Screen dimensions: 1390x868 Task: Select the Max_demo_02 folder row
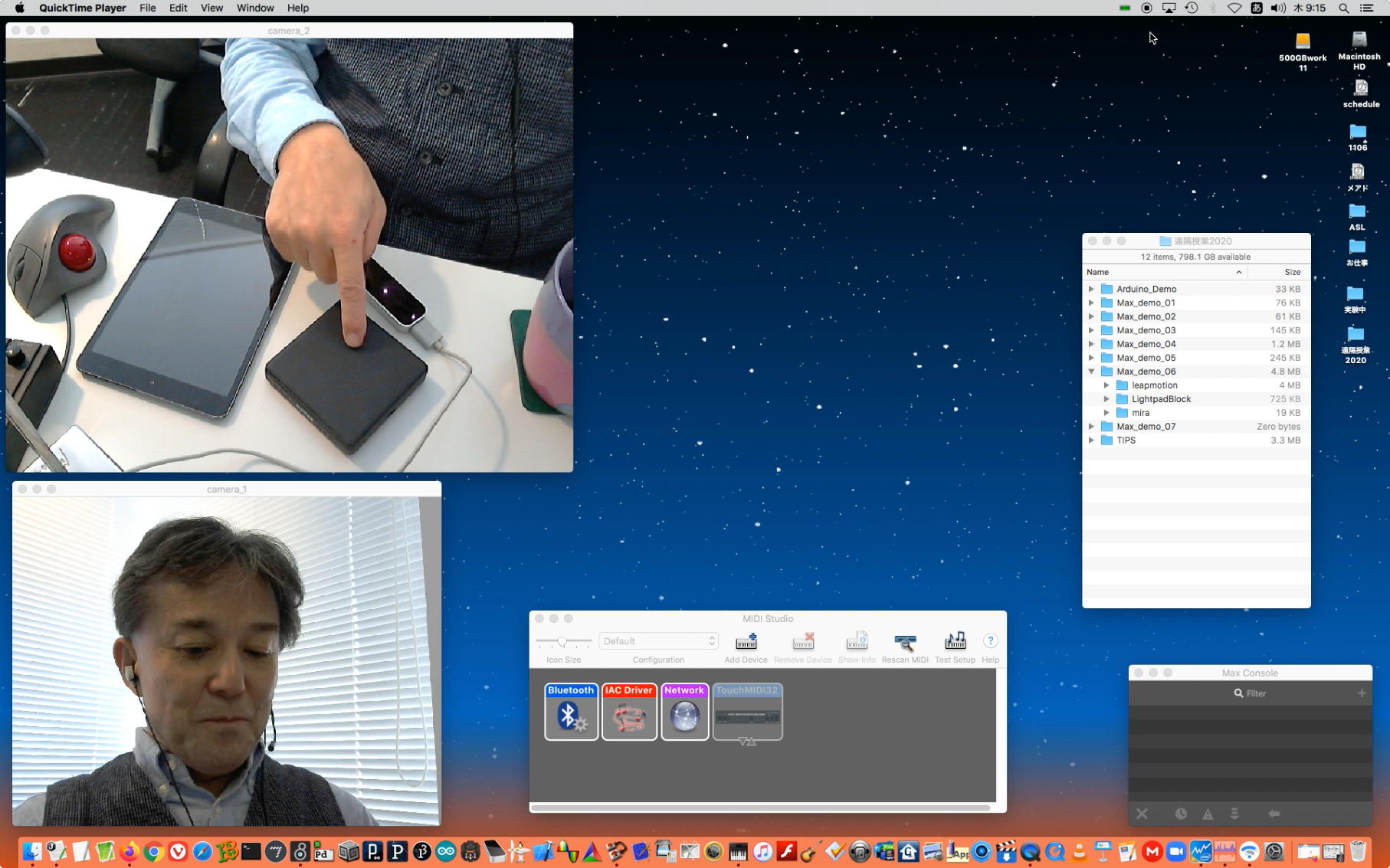coord(1196,316)
